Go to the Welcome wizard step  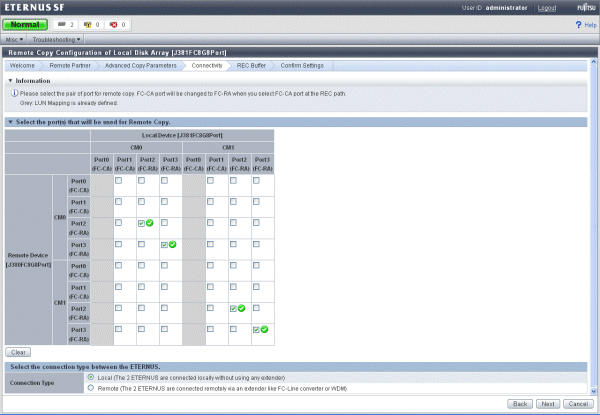coord(22,66)
